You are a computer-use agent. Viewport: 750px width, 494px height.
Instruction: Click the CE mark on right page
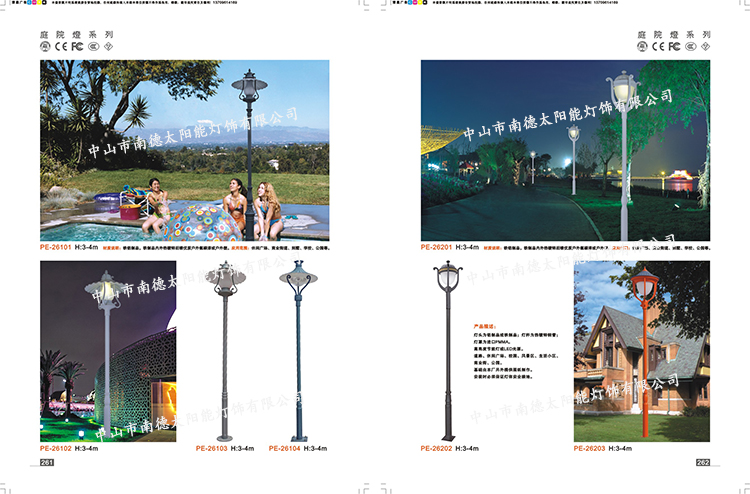click(659, 46)
